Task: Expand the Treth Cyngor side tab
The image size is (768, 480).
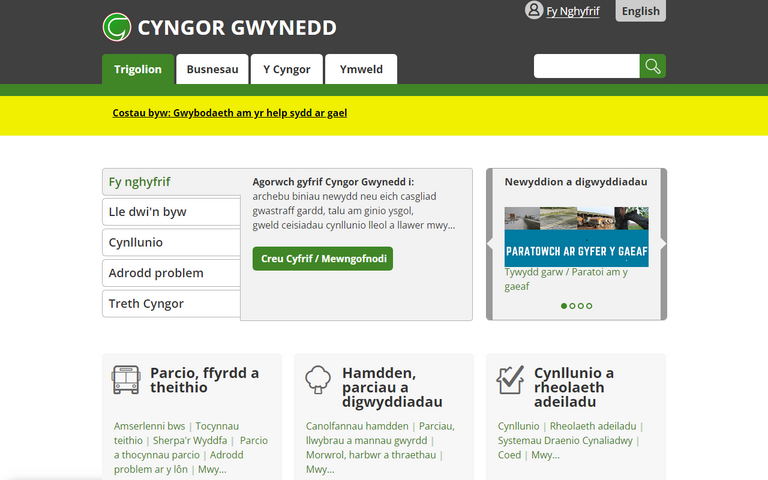Action: click(171, 304)
